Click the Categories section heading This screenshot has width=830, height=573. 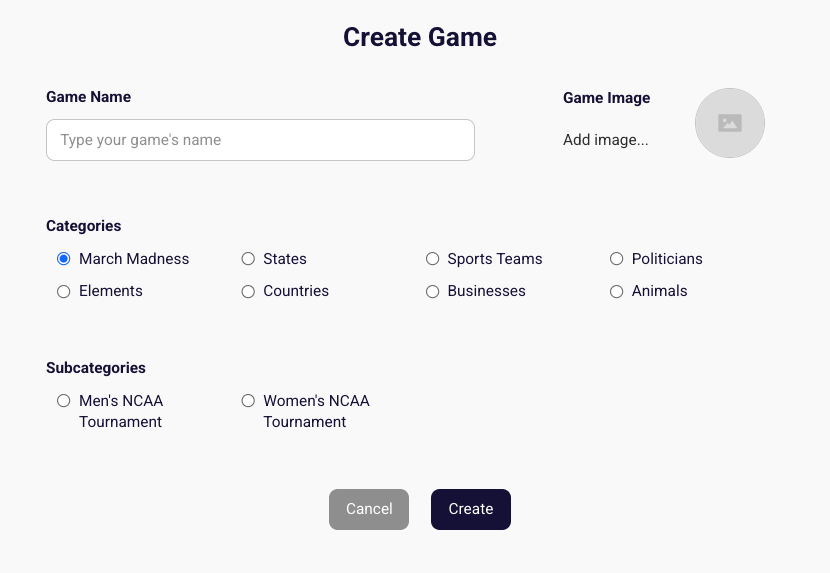83,226
